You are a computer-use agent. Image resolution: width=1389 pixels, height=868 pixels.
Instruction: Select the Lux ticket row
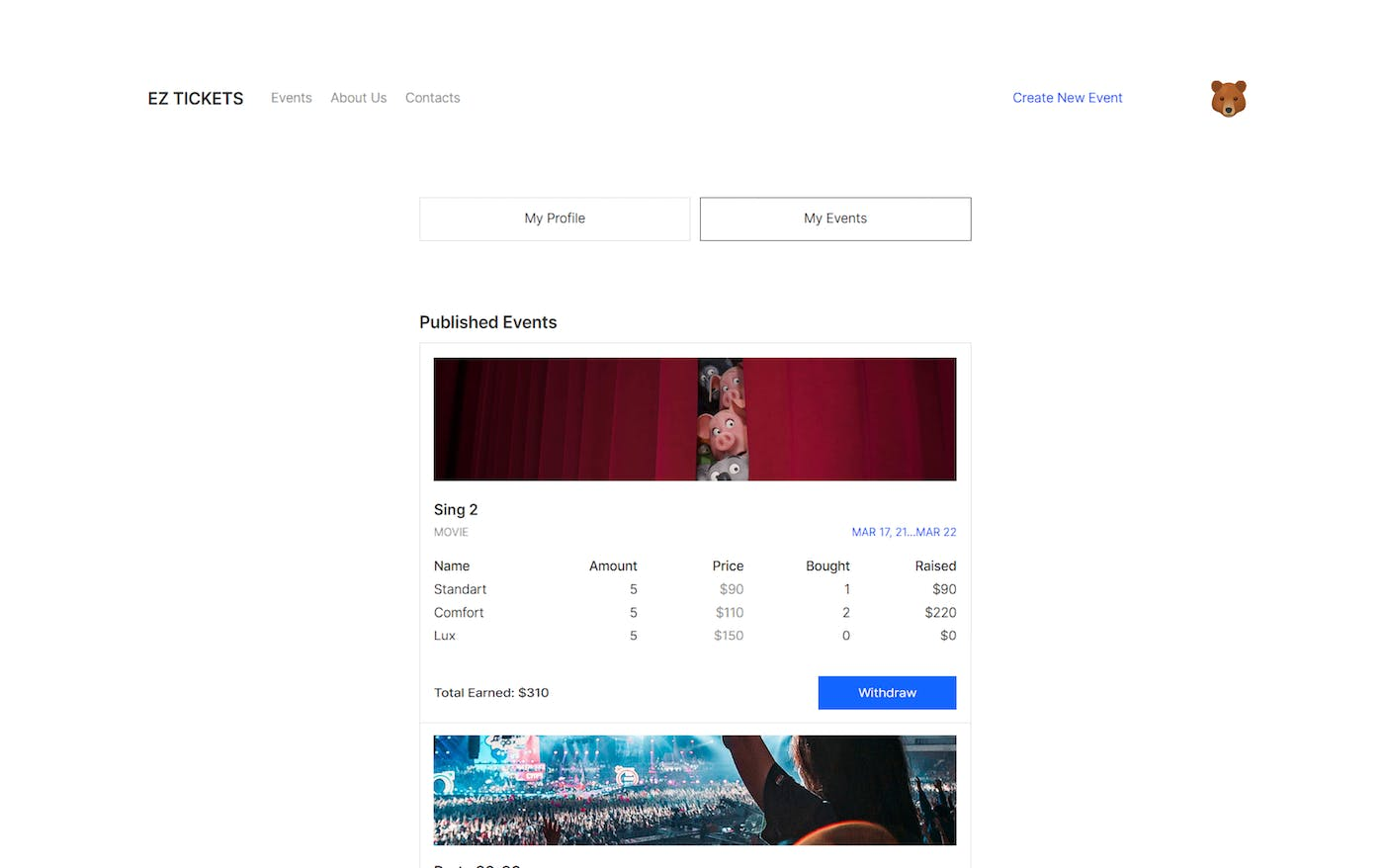pos(695,636)
